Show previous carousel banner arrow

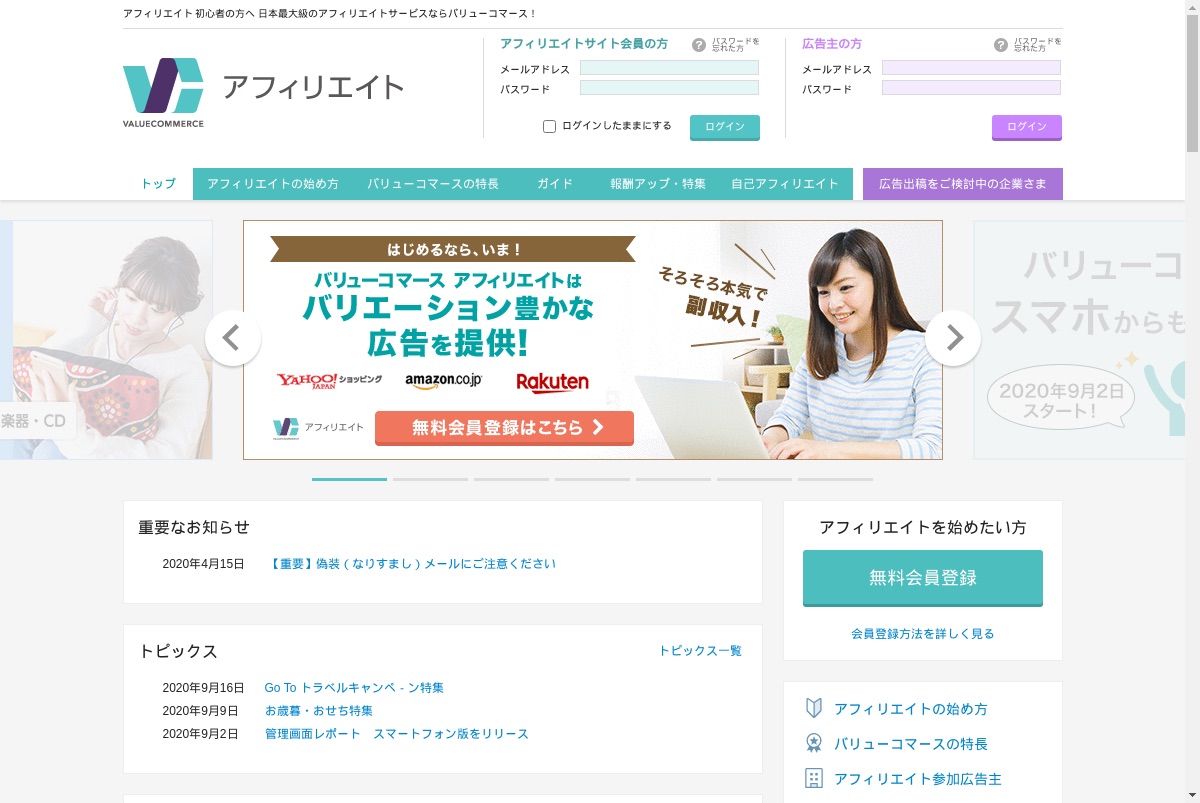233,338
